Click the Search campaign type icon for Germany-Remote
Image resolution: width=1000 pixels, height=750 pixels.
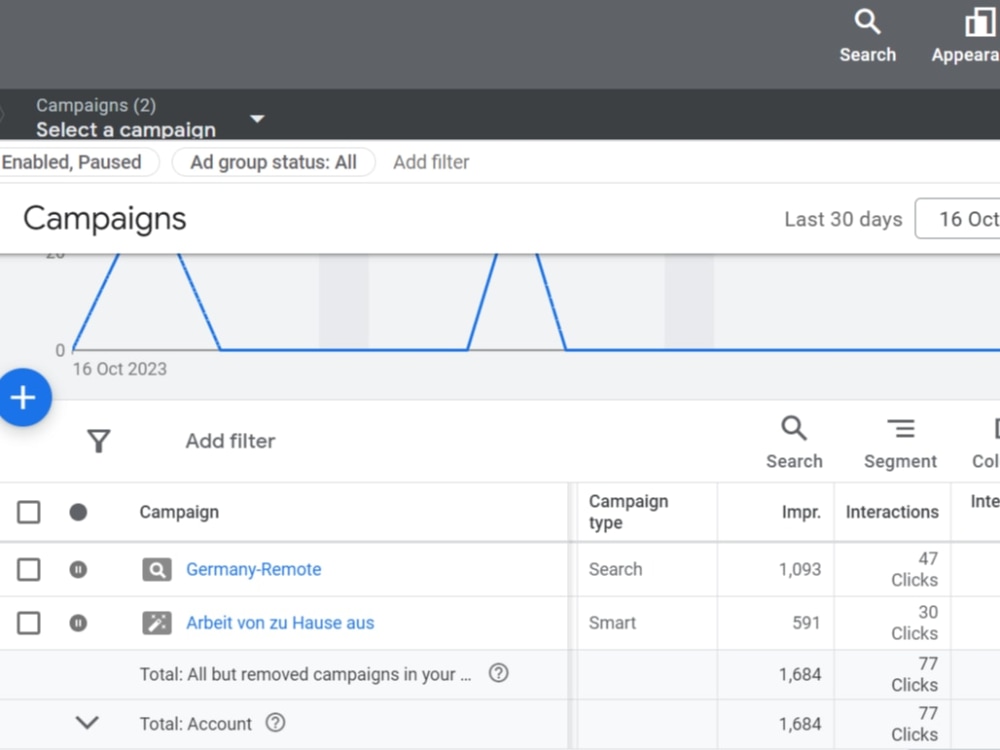(x=157, y=570)
